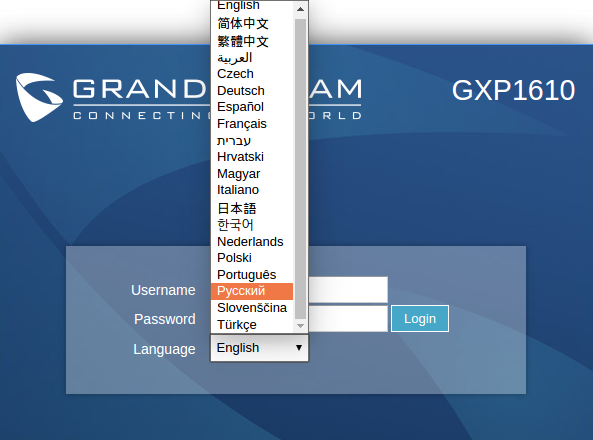Choose Türkçe in the dropdown
This screenshot has width=593, height=440.
pyautogui.click(x=252, y=325)
